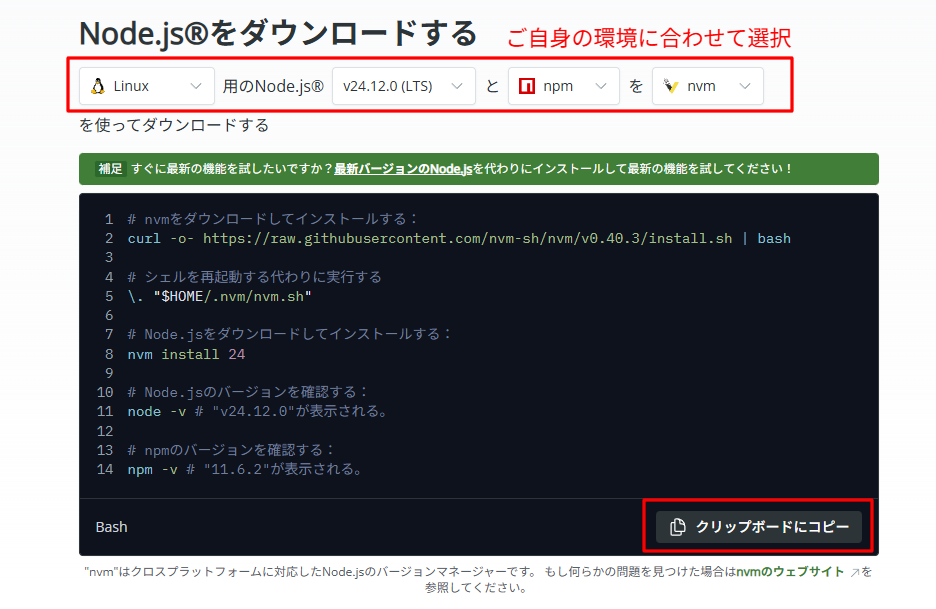The height and width of the screenshot is (609, 936).
Task: Click the Linux penguin icon
Action: coord(98,86)
